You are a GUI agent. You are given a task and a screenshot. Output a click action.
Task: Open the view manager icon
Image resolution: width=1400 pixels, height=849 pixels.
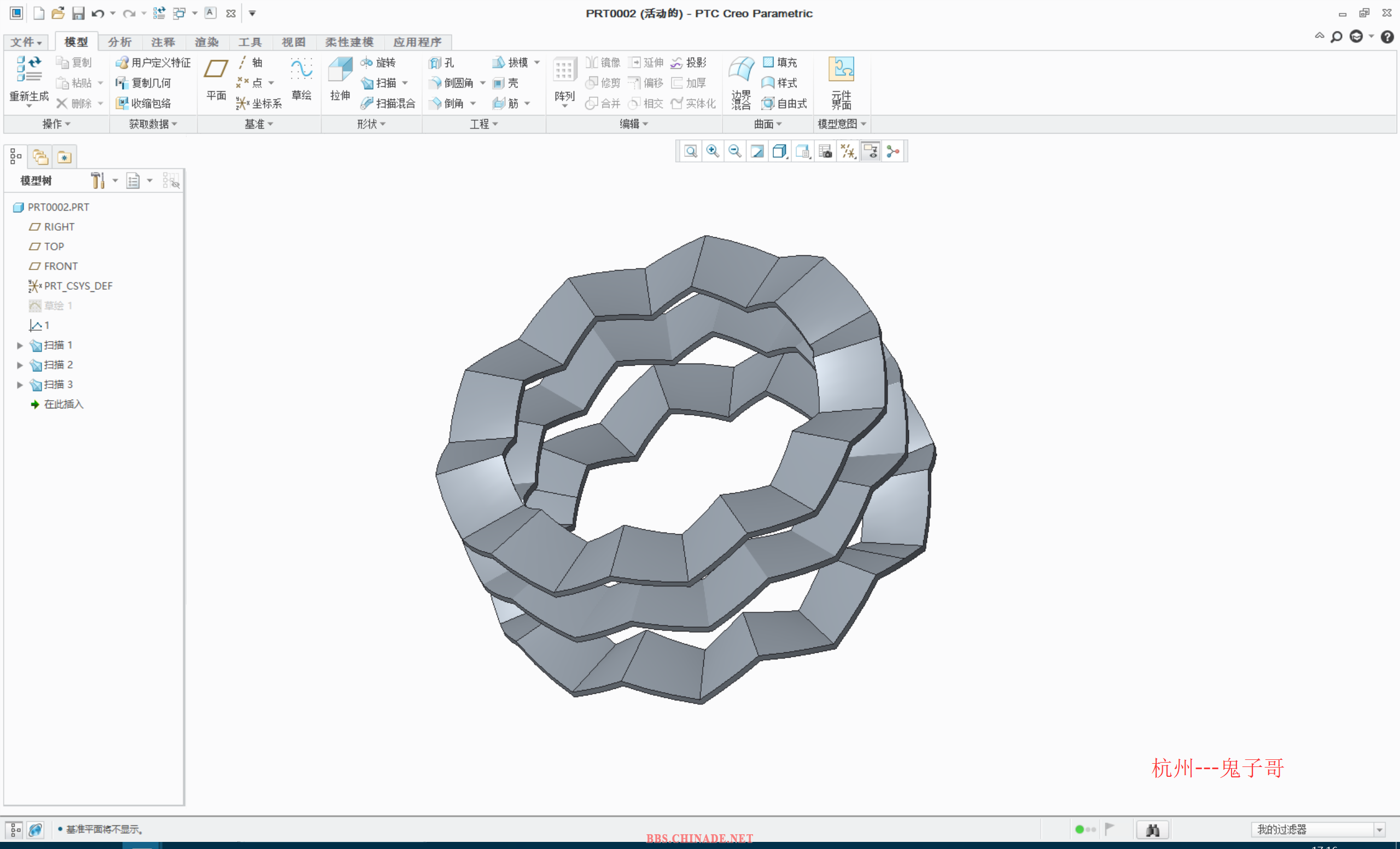[x=825, y=151]
